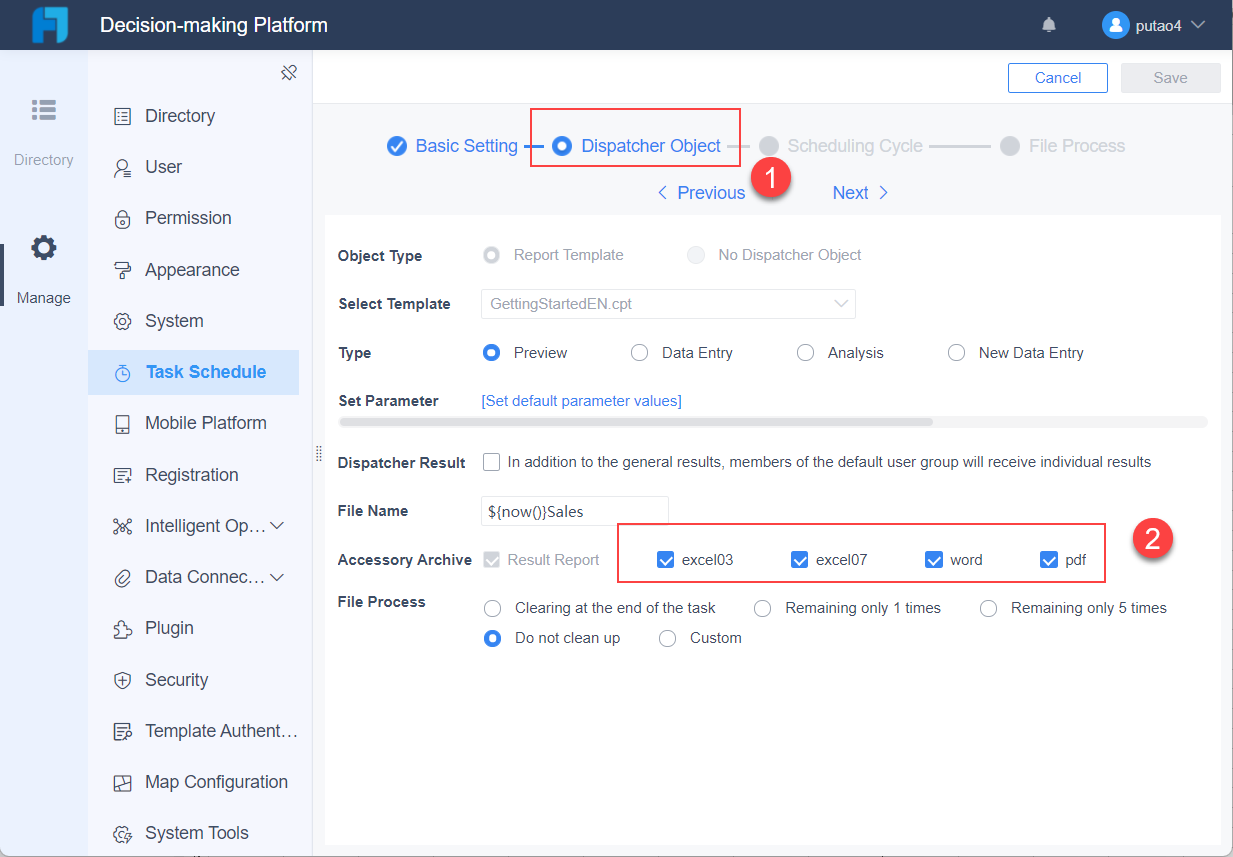Edit the File Name input field
Image resolution: width=1233 pixels, height=857 pixels.
coord(575,510)
